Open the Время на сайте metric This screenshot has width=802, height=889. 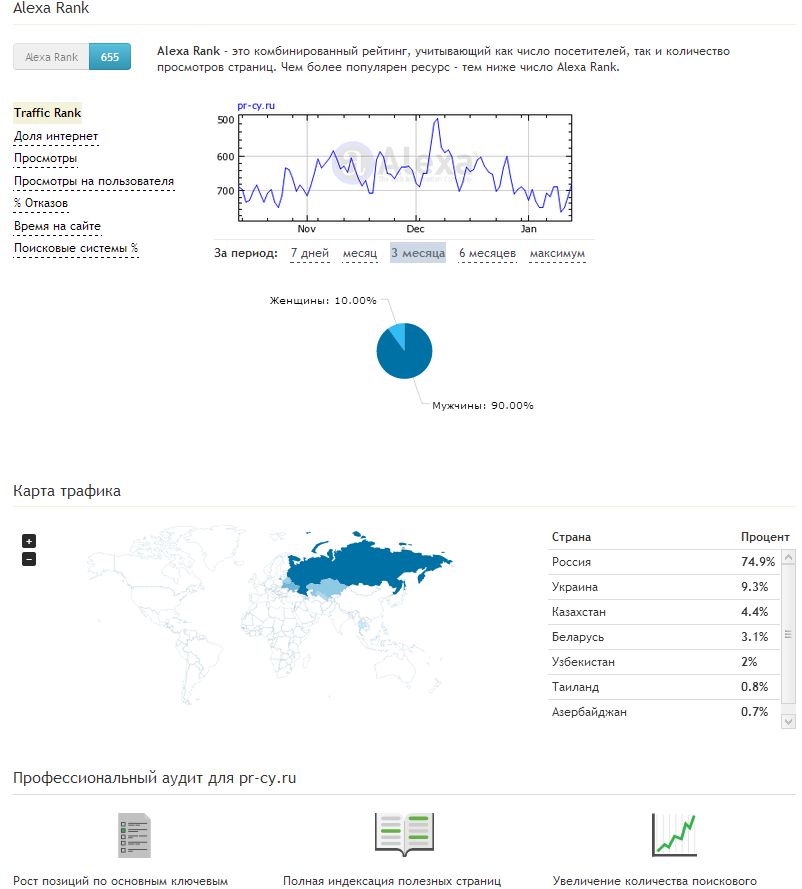(x=57, y=227)
